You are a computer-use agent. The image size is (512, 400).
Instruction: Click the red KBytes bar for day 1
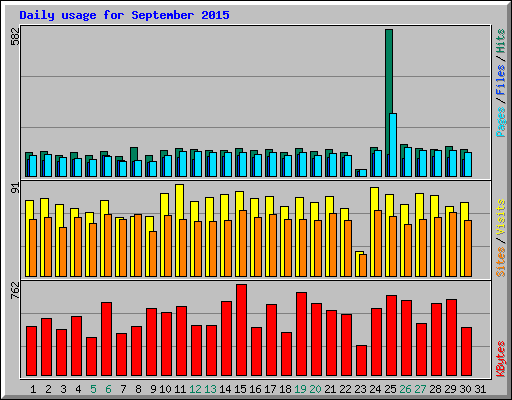(x=31, y=351)
